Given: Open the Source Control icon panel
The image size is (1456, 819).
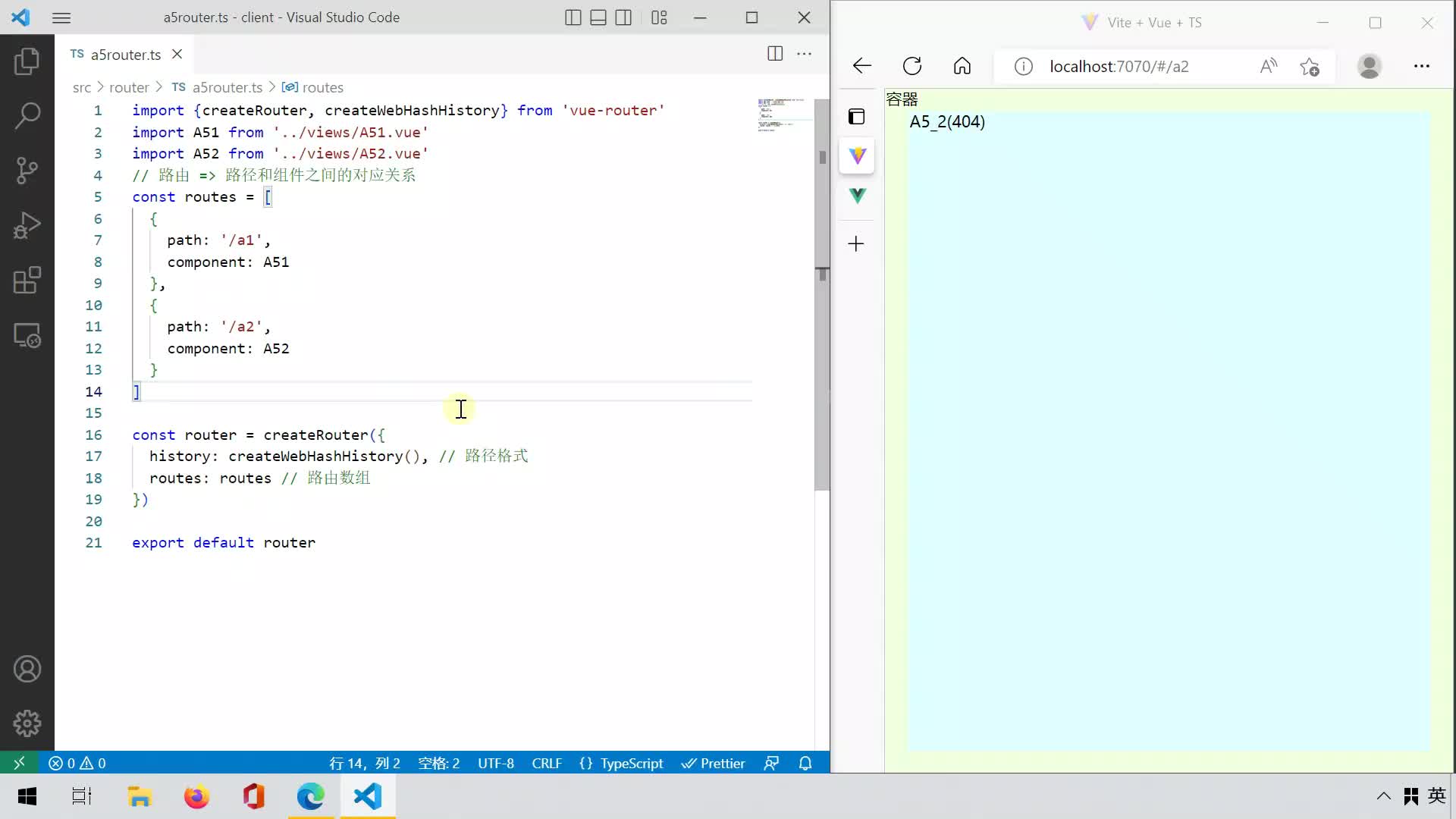Looking at the screenshot, I should pos(27,170).
